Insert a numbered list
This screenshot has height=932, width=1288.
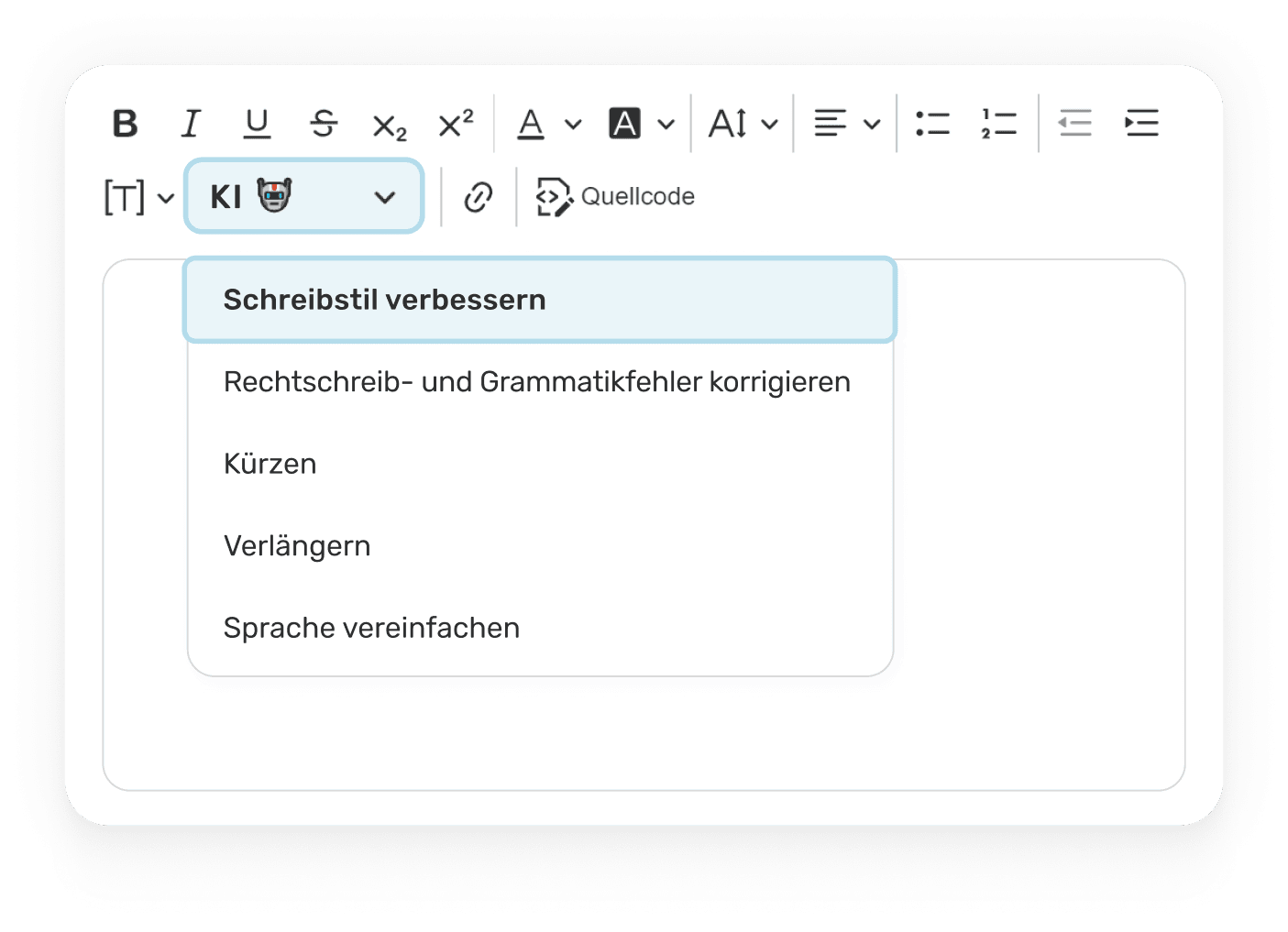[x=998, y=123]
